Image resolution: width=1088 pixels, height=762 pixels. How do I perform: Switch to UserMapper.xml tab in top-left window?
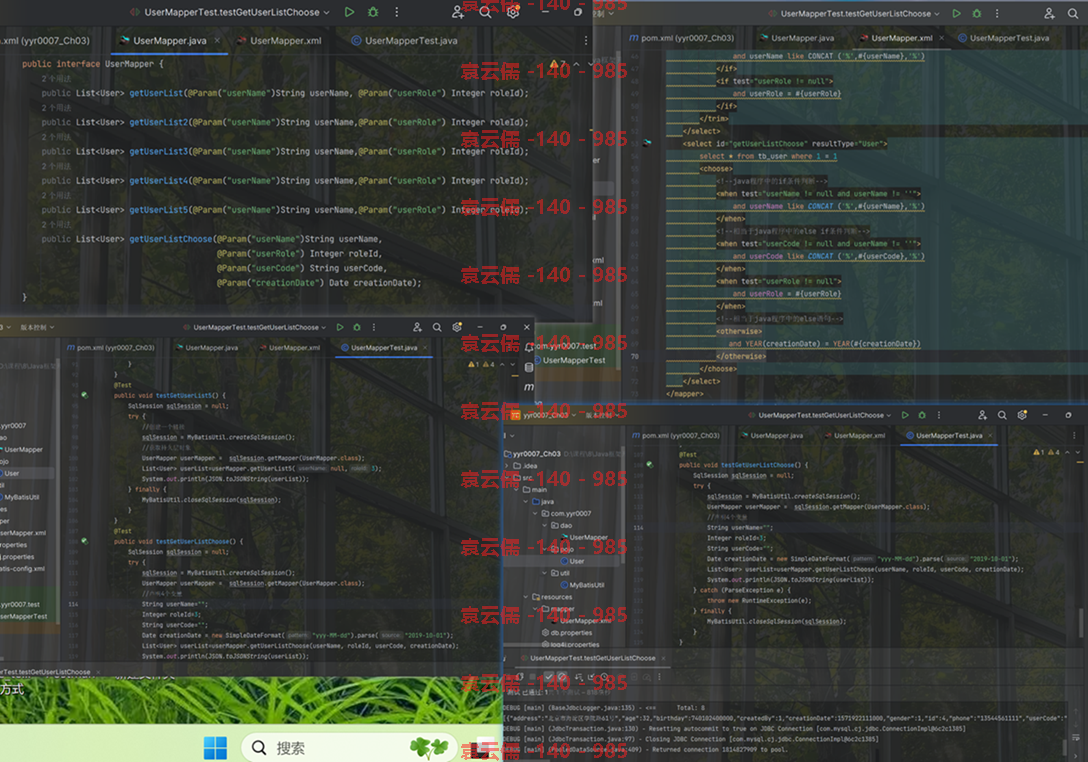pos(279,41)
